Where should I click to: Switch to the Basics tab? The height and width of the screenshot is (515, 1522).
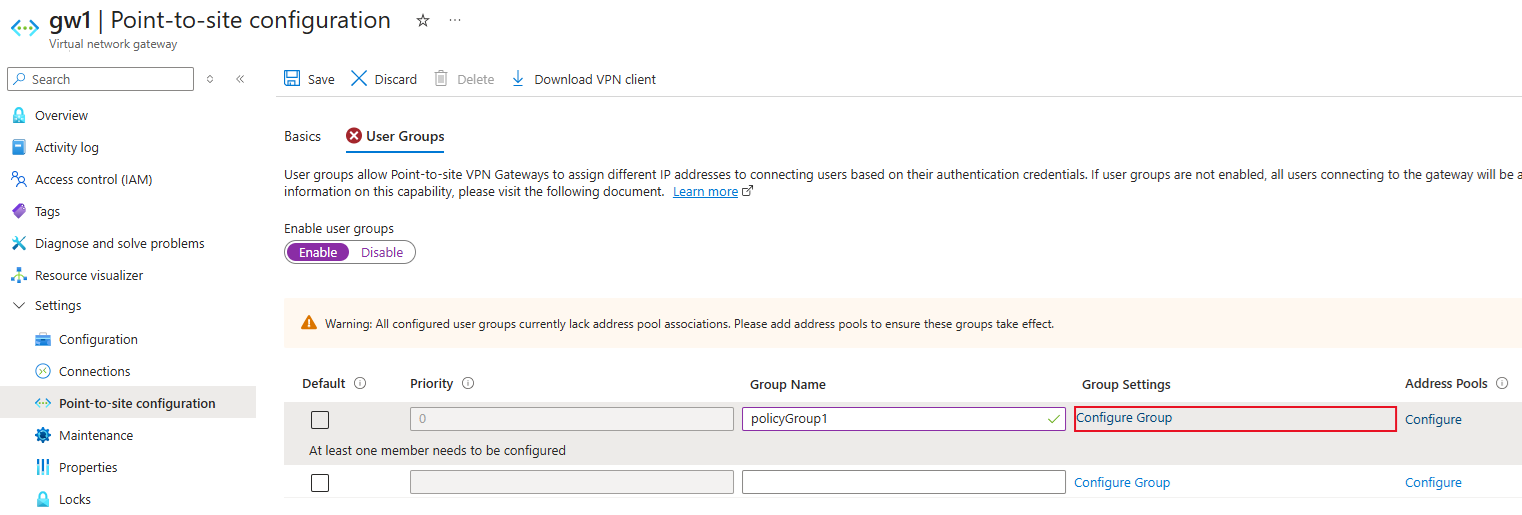[x=303, y=136]
